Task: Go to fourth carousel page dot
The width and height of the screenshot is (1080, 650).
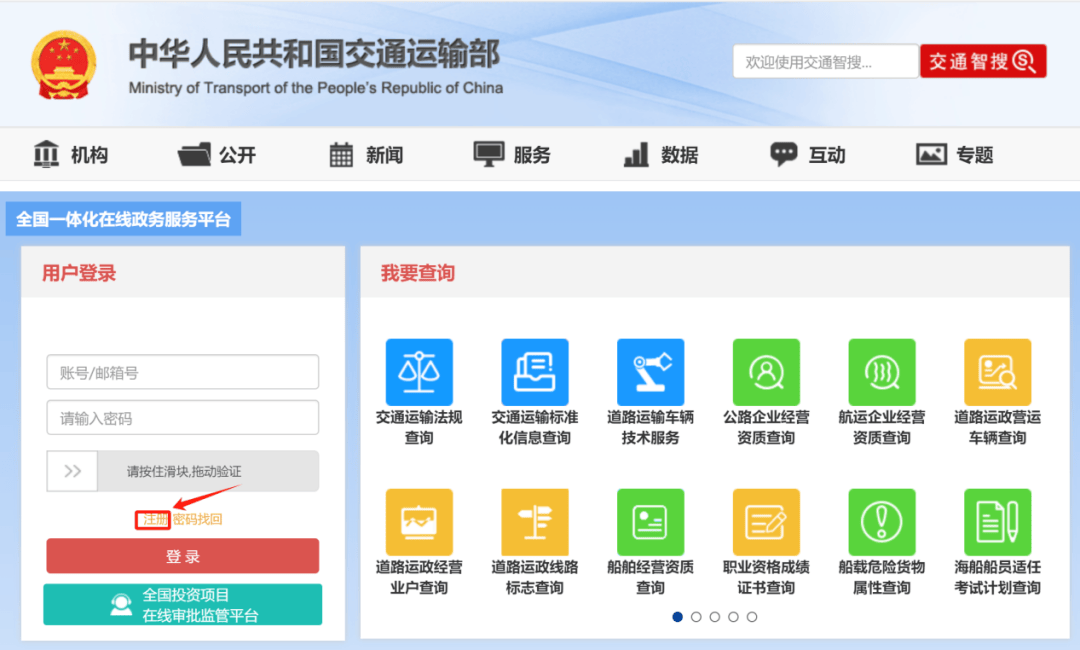Action: (x=733, y=617)
